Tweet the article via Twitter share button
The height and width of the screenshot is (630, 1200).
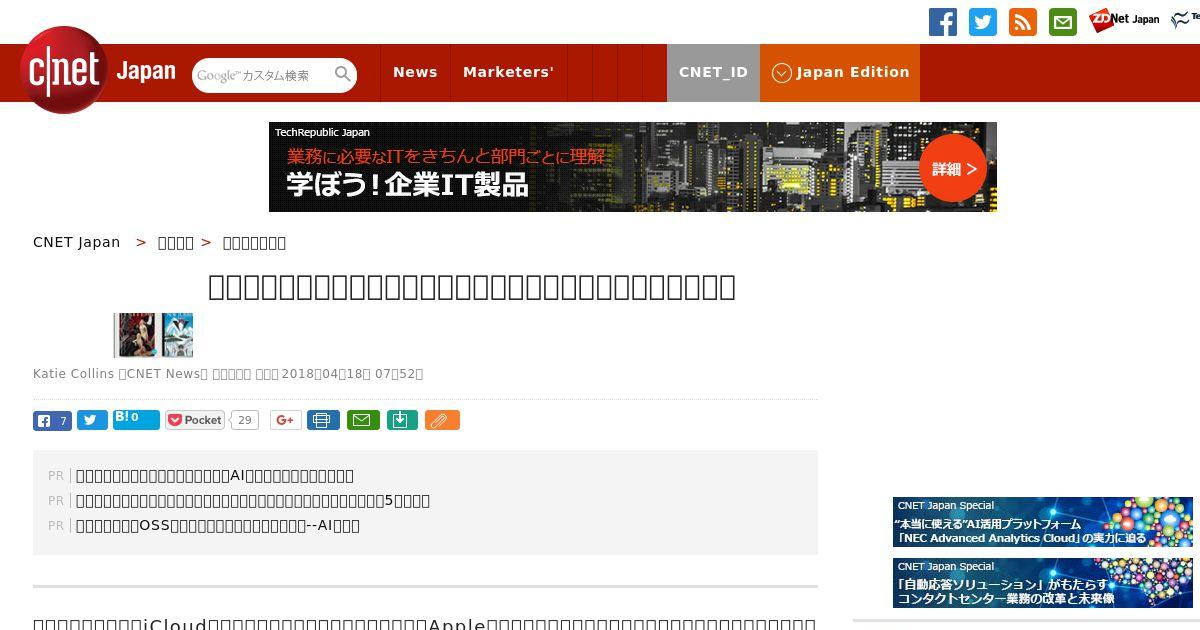(x=92, y=420)
